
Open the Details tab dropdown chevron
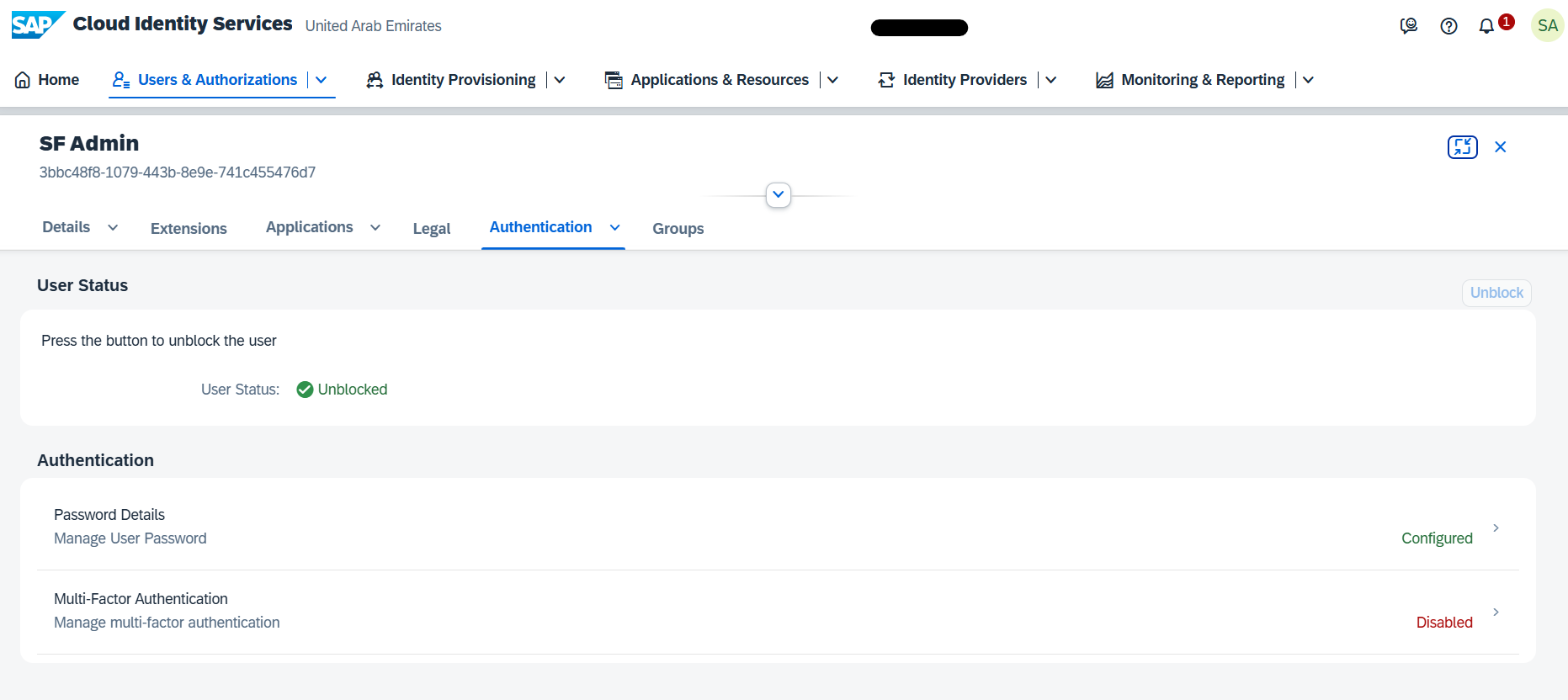pos(113,228)
